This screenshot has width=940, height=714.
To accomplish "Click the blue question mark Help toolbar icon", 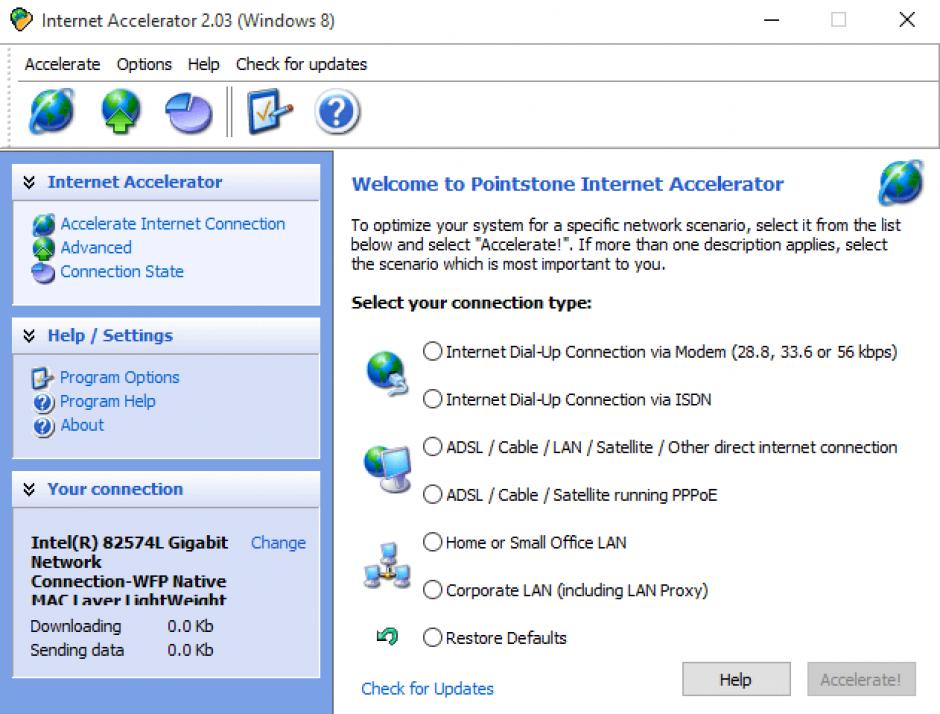I will click(x=337, y=112).
